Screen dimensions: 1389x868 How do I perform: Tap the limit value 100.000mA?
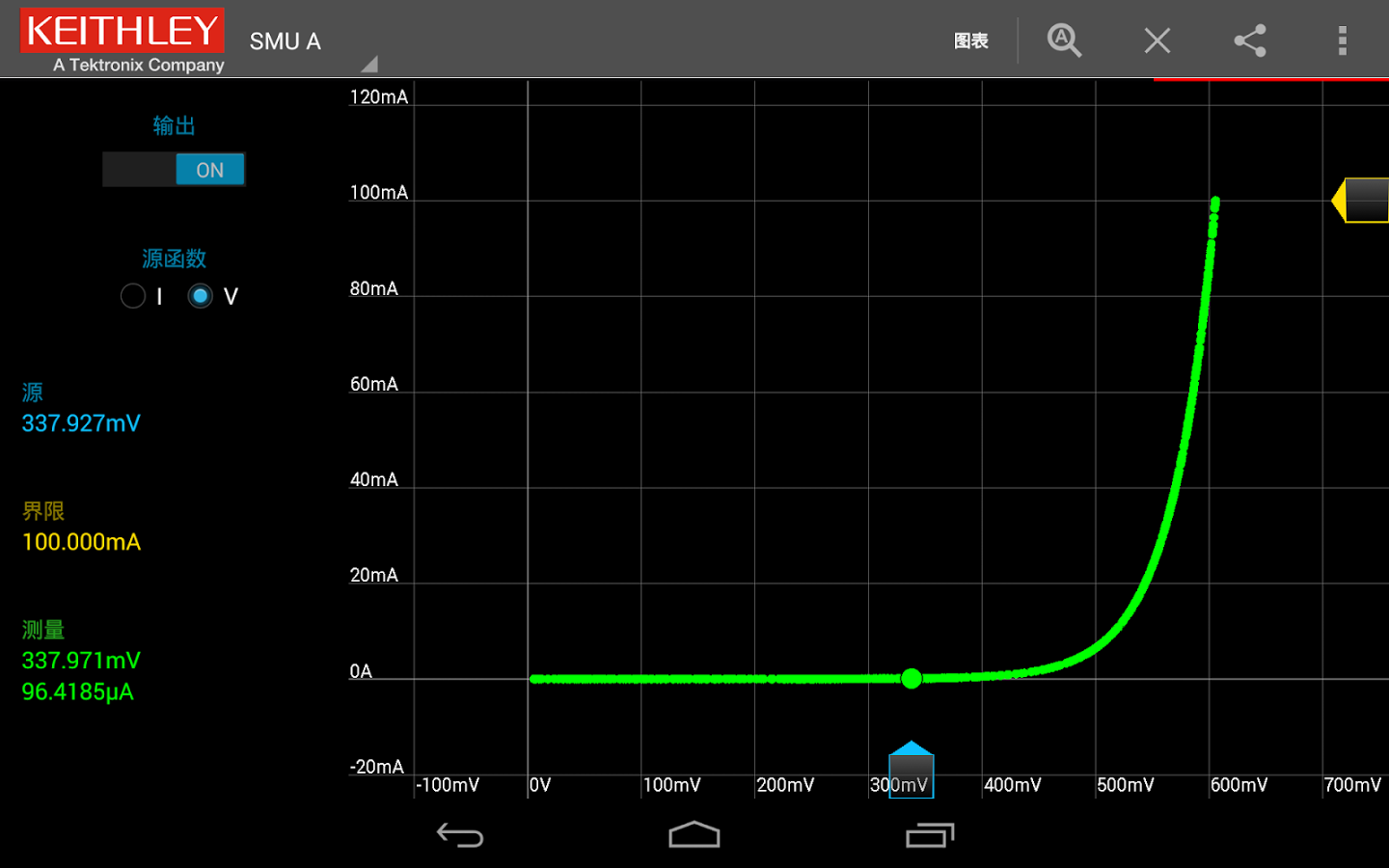pos(81,542)
